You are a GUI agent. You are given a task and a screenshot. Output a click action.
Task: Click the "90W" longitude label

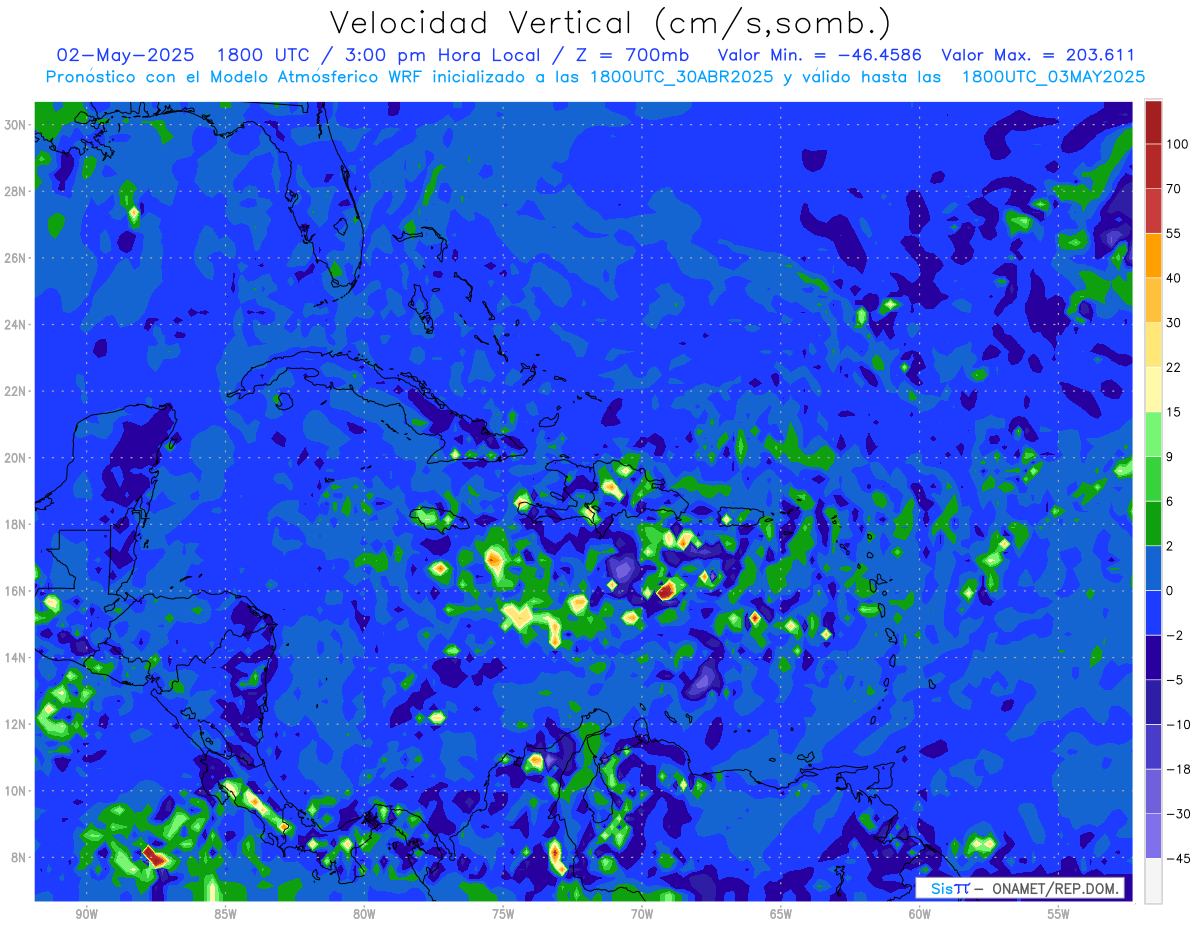pyautogui.click(x=86, y=914)
